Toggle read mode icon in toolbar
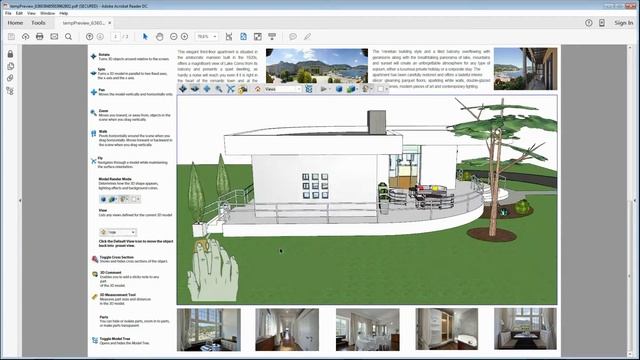The height and width of the screenshot is (360, 640). tap(272, 37)
